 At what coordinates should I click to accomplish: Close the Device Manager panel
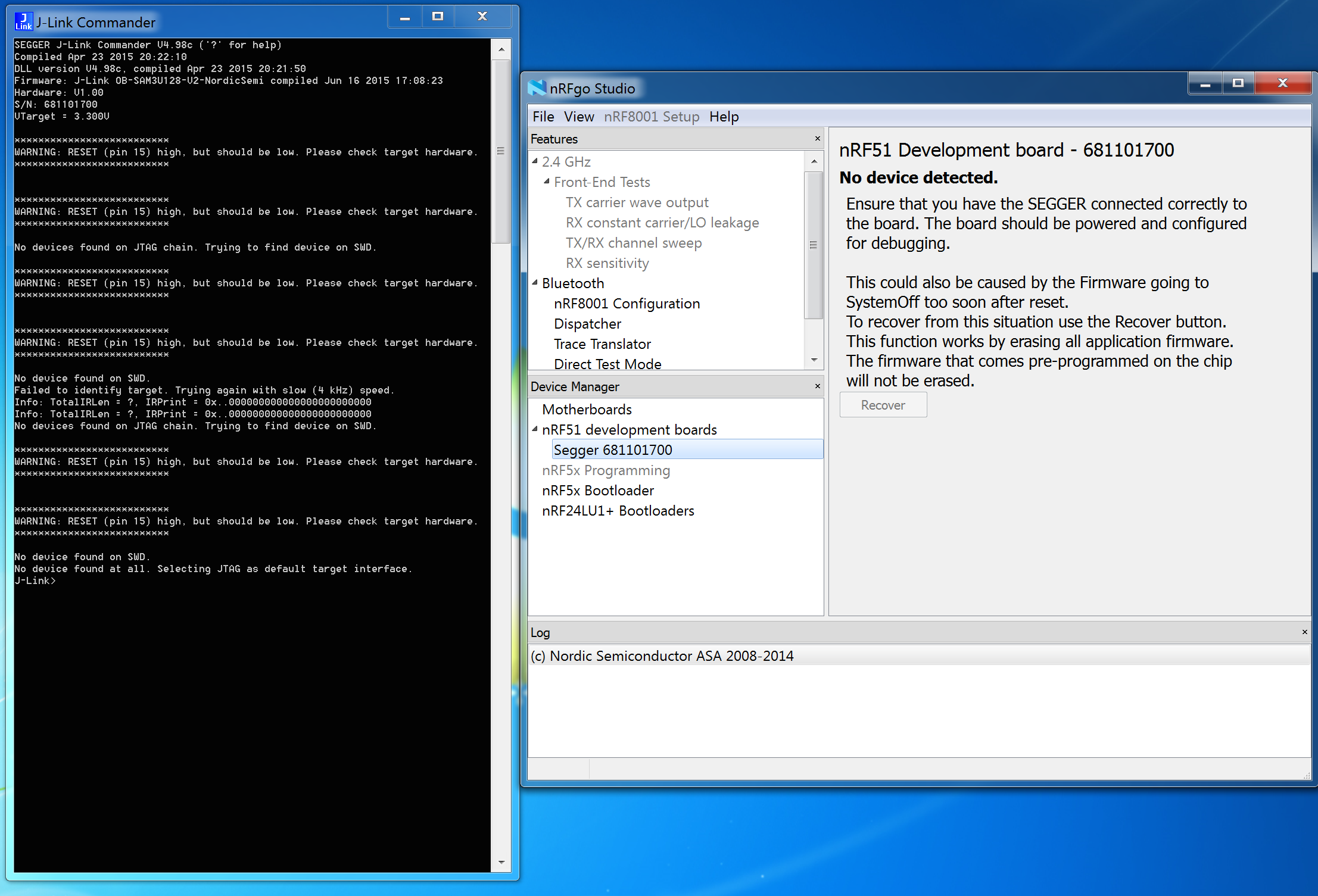coord(817,386)
